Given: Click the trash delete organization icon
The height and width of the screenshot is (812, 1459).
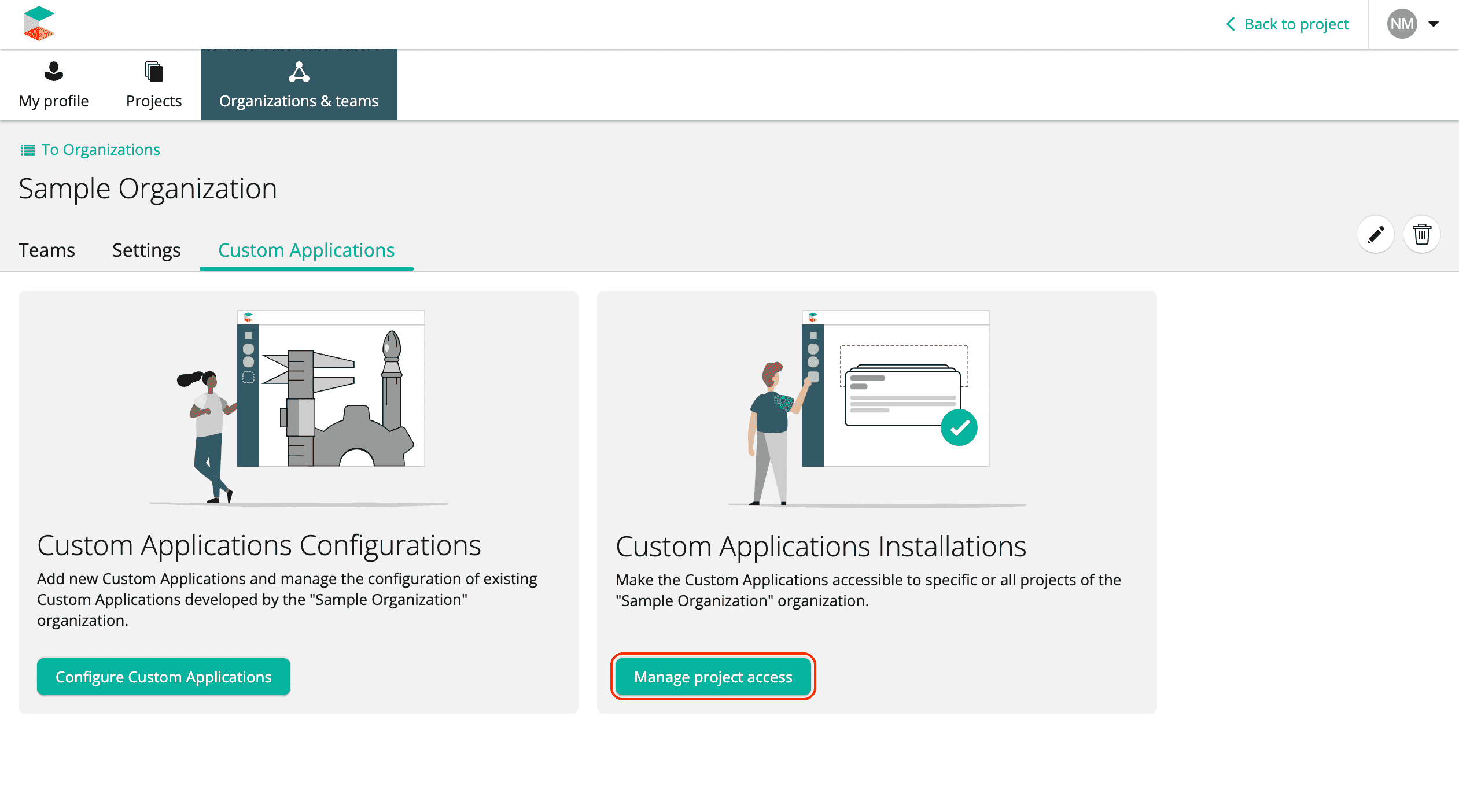Looking at the screenshot, I should (x=1421, y=235).
